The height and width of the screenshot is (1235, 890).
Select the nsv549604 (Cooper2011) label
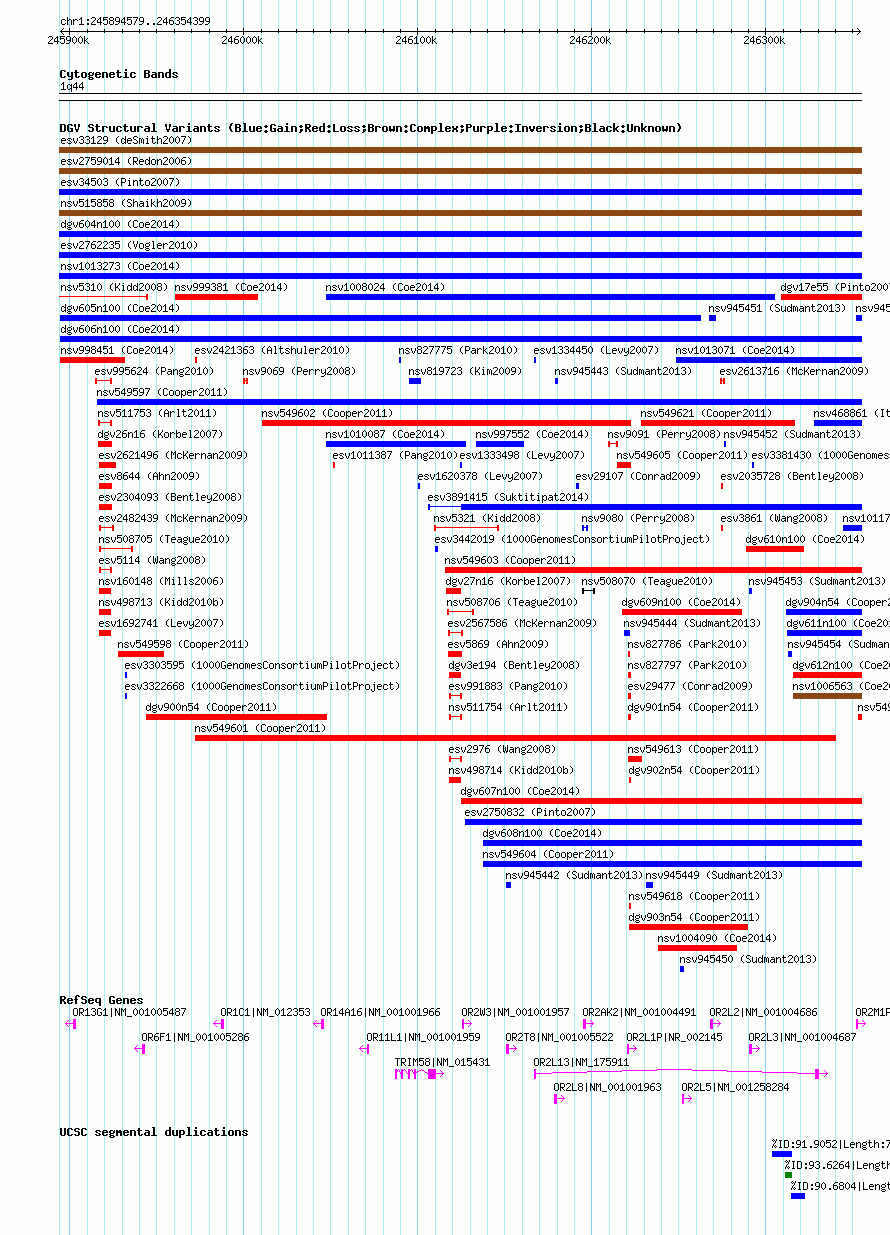pos(548,854)
